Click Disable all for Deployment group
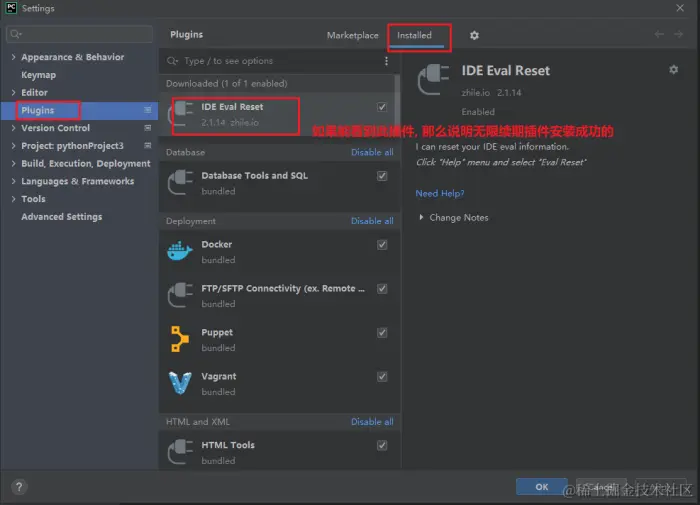700x505 pixels. tap(372, 221)
